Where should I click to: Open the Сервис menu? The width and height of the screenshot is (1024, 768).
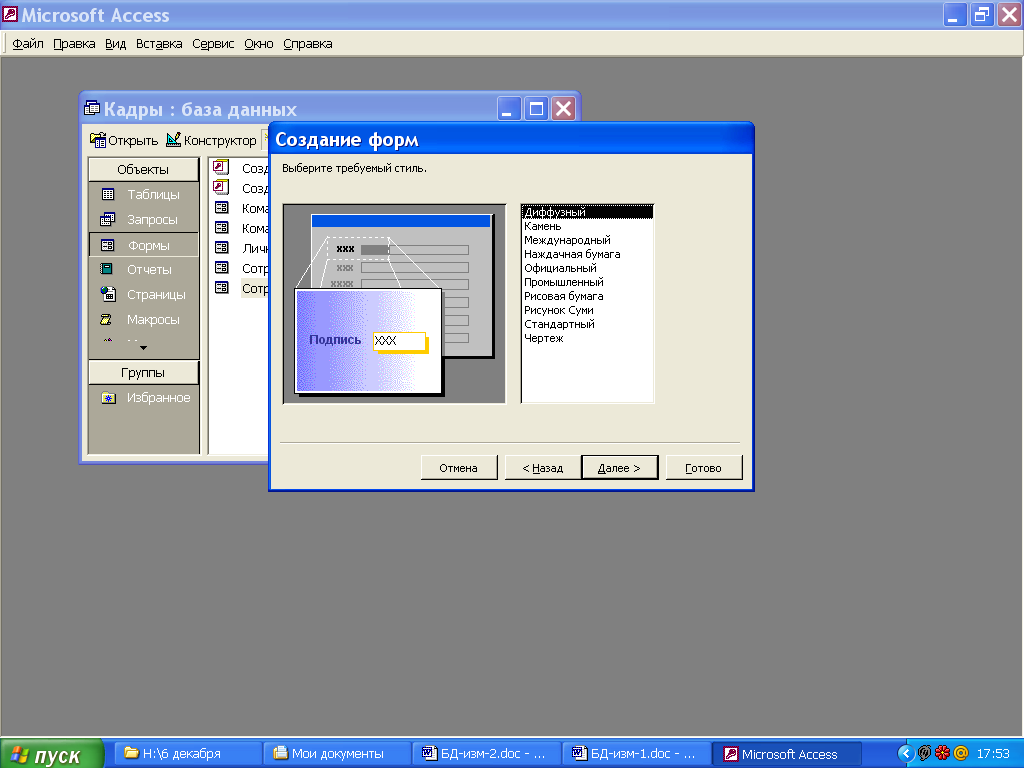[213, 44]
